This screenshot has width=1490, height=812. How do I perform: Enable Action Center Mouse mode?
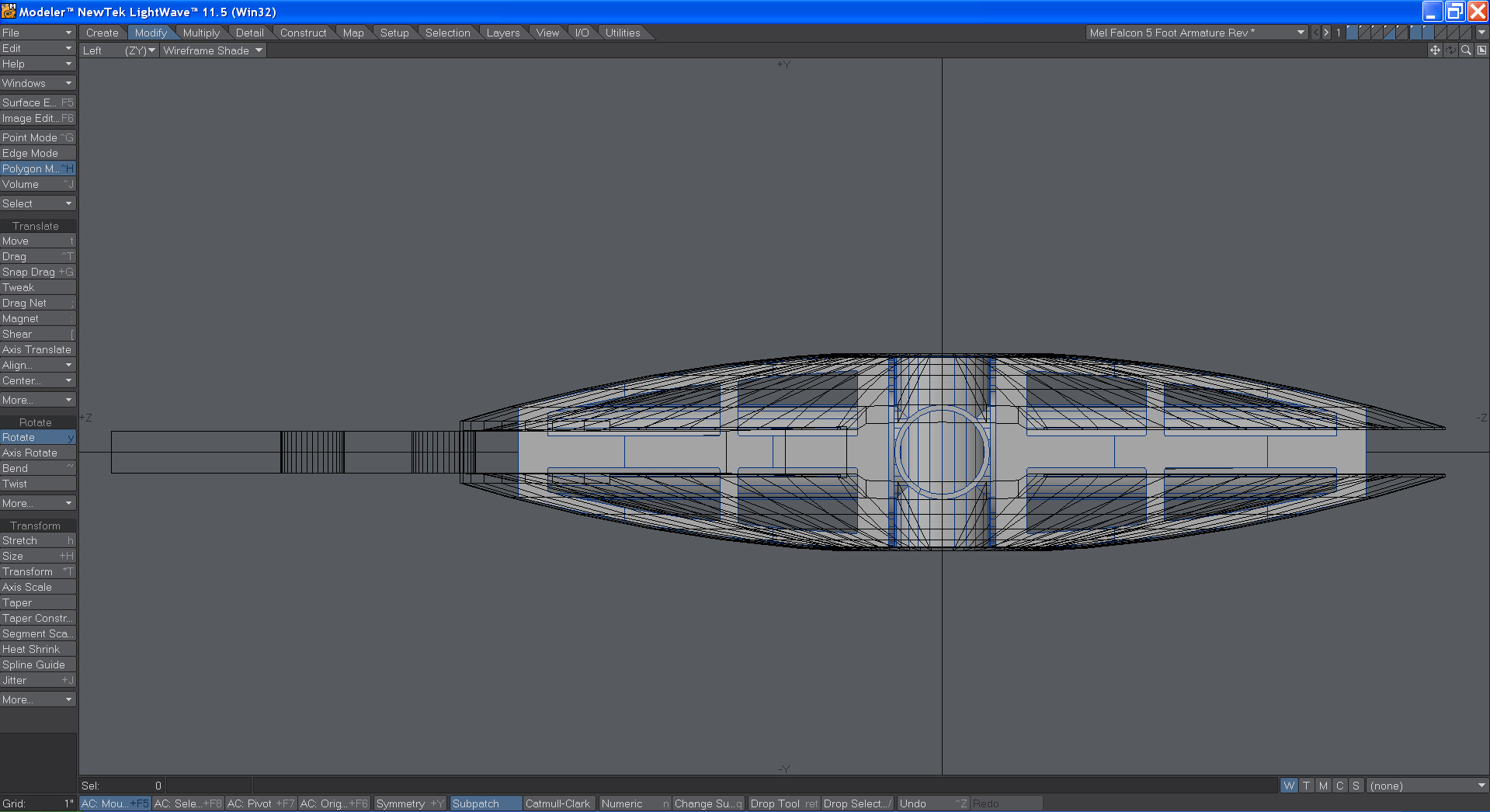coord(115,803)
